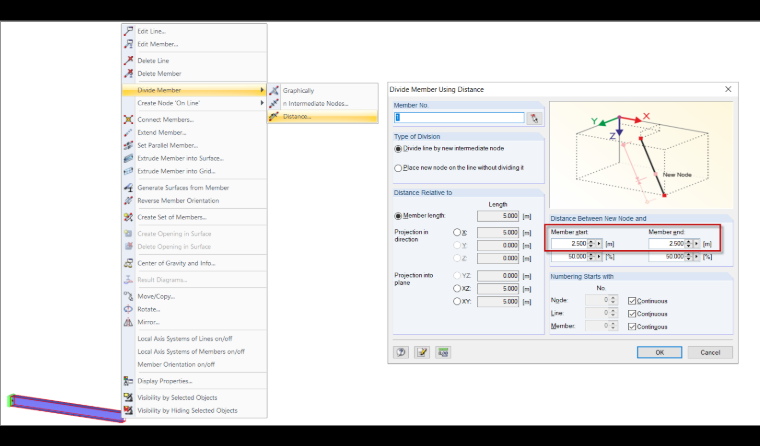Viewport: 760px width, 446px height.
Task: Click the Edit Member icon
Action: (128, 44)
